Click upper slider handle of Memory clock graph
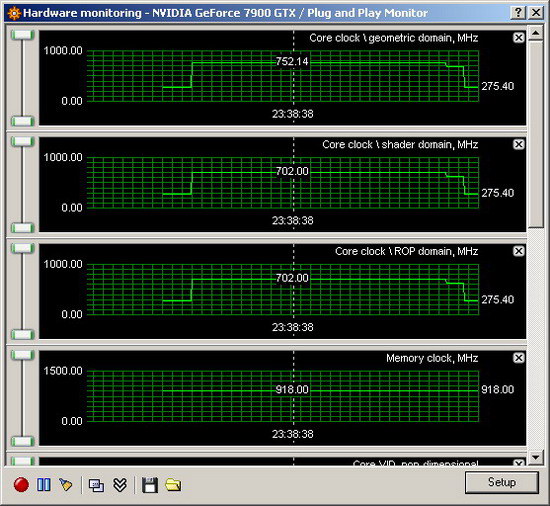Image resolution: width=550 pixels, height=506 pixels. pos(22,355)
